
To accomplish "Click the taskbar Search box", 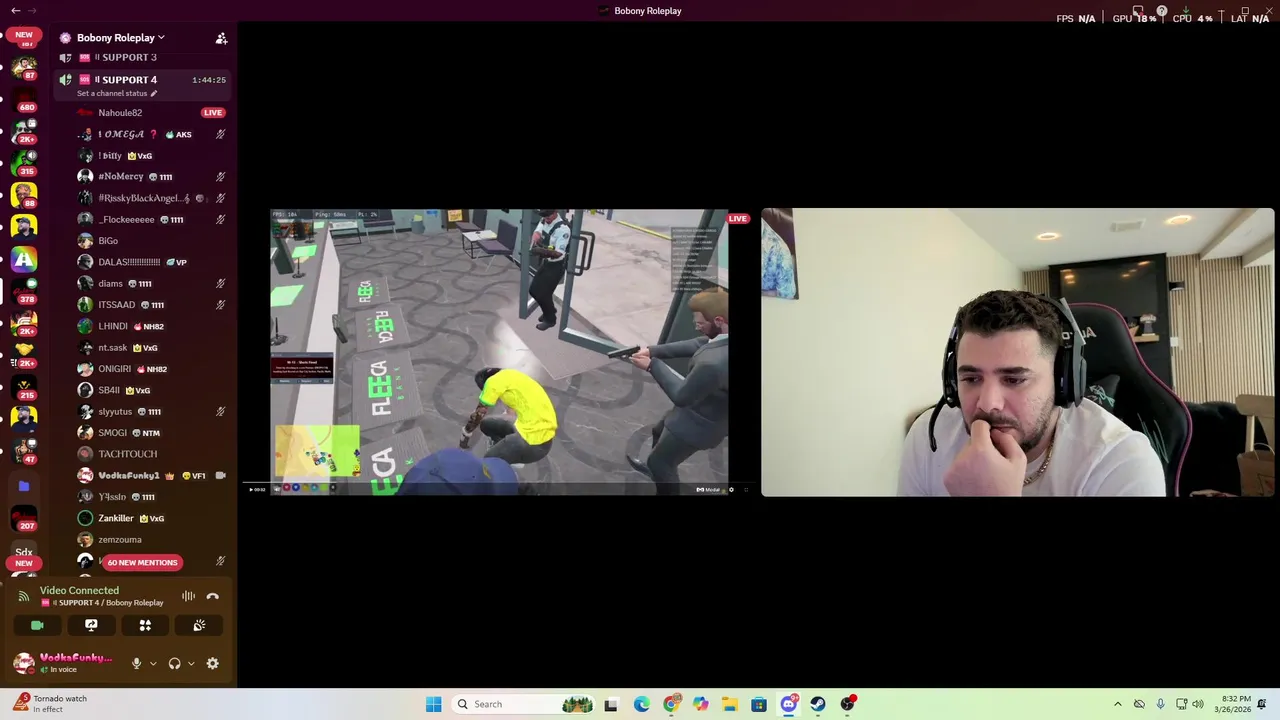I will [x=524, y=704].
